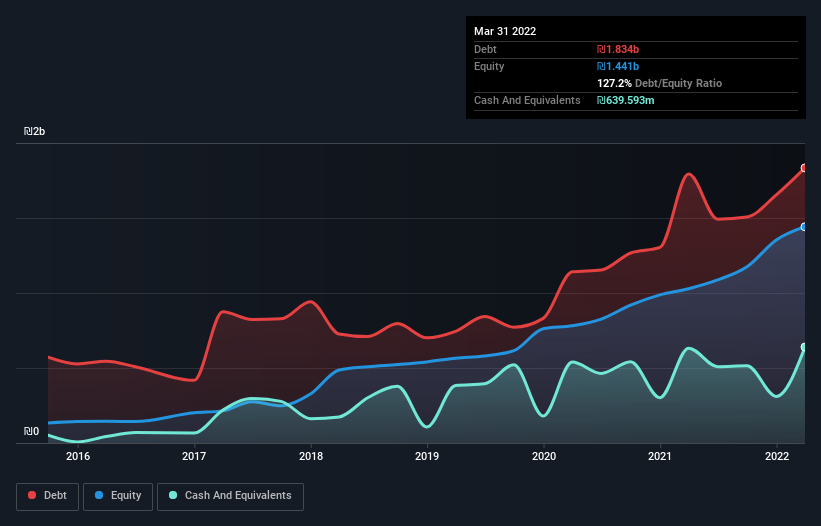The height and width of the screenshot is (526, 821).
Task: Click the 2021 x-axis label
Action: [660, 456]
